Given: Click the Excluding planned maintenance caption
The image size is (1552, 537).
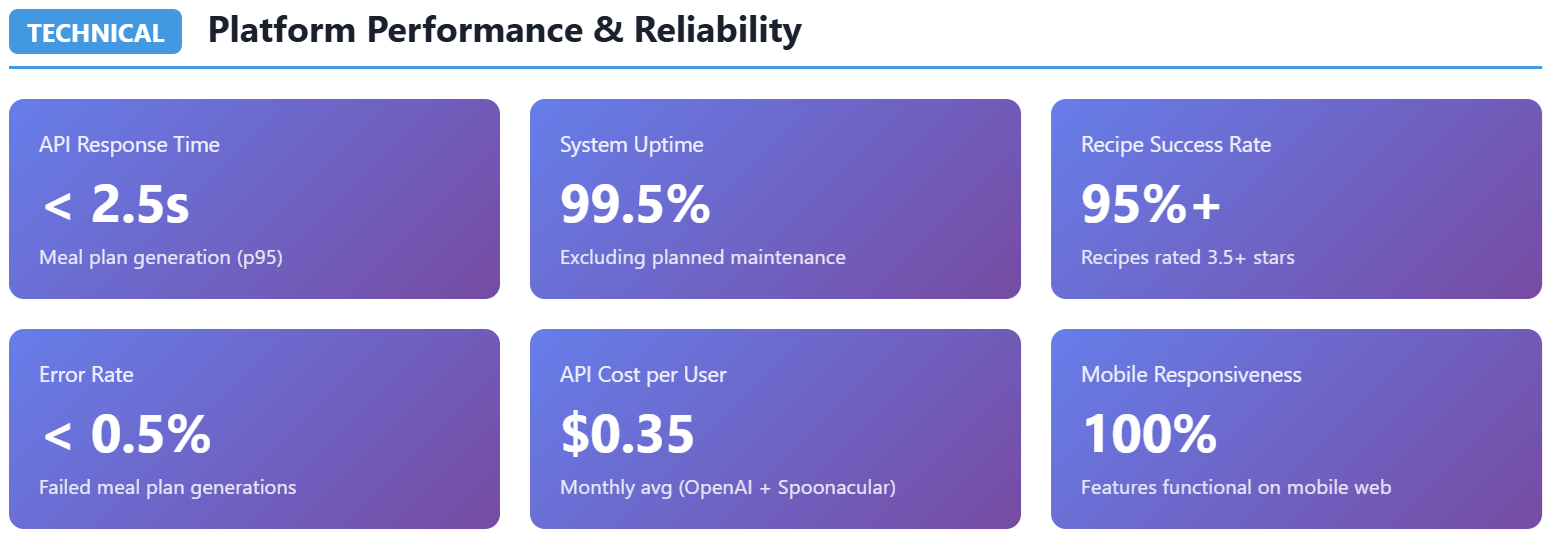Looking at the screenshot, I should [702, 258].
